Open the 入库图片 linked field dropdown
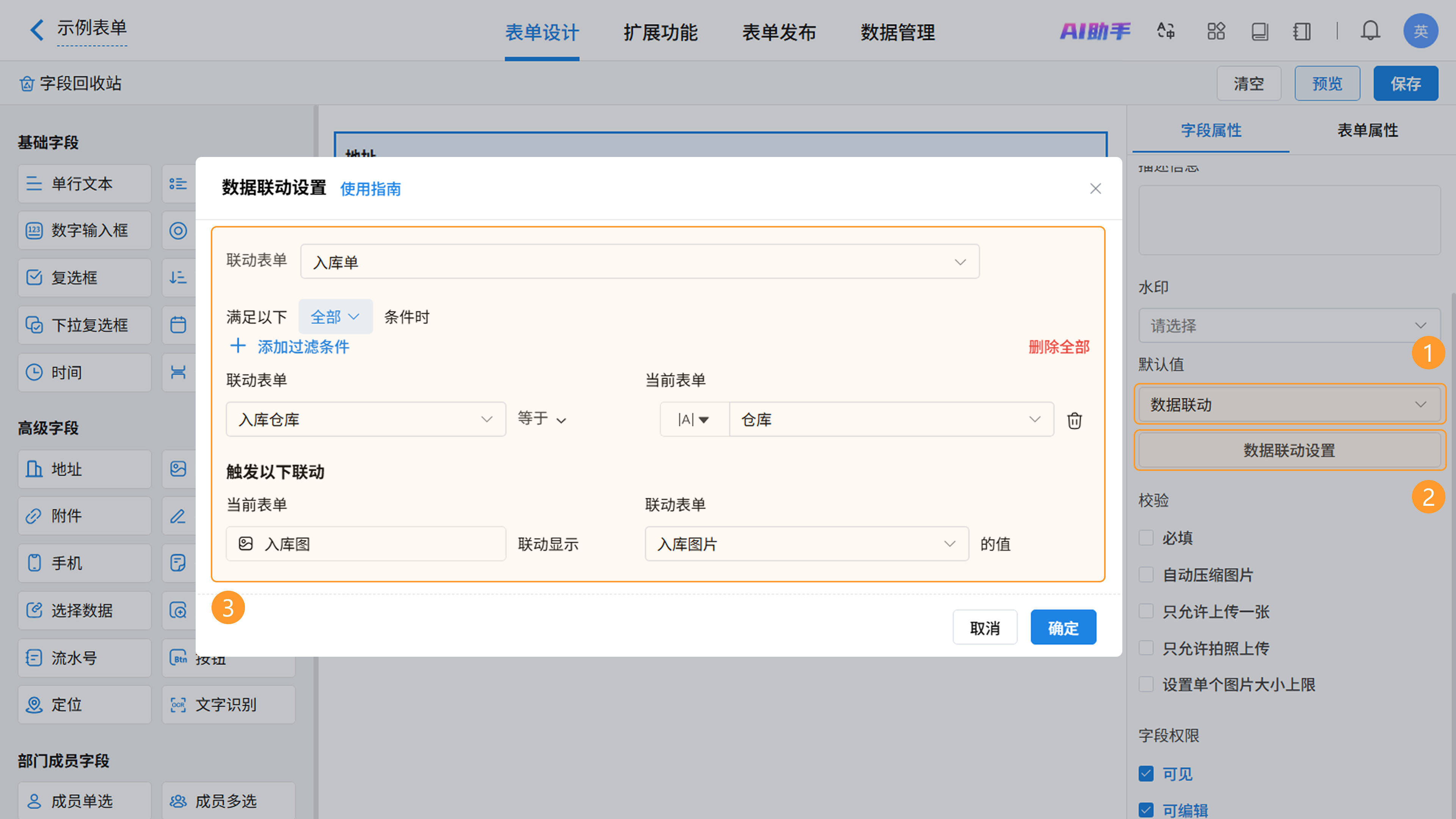 pos(806,544)
